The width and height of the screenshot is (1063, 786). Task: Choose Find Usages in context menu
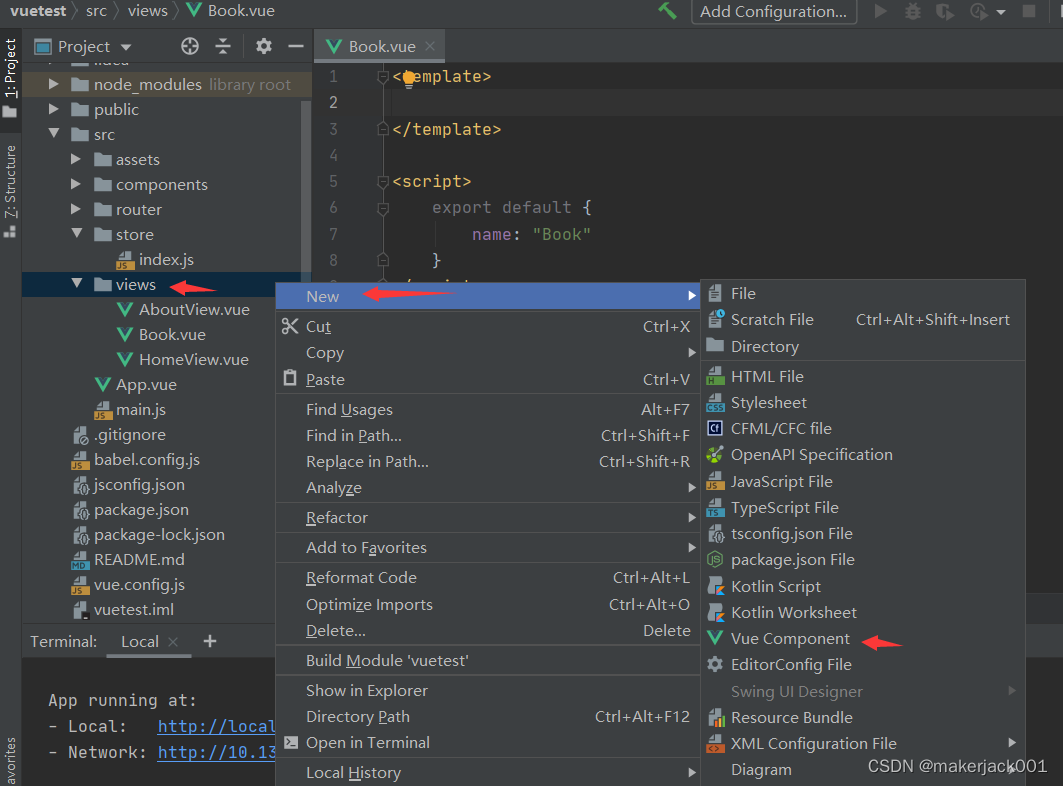coord(349,409)
